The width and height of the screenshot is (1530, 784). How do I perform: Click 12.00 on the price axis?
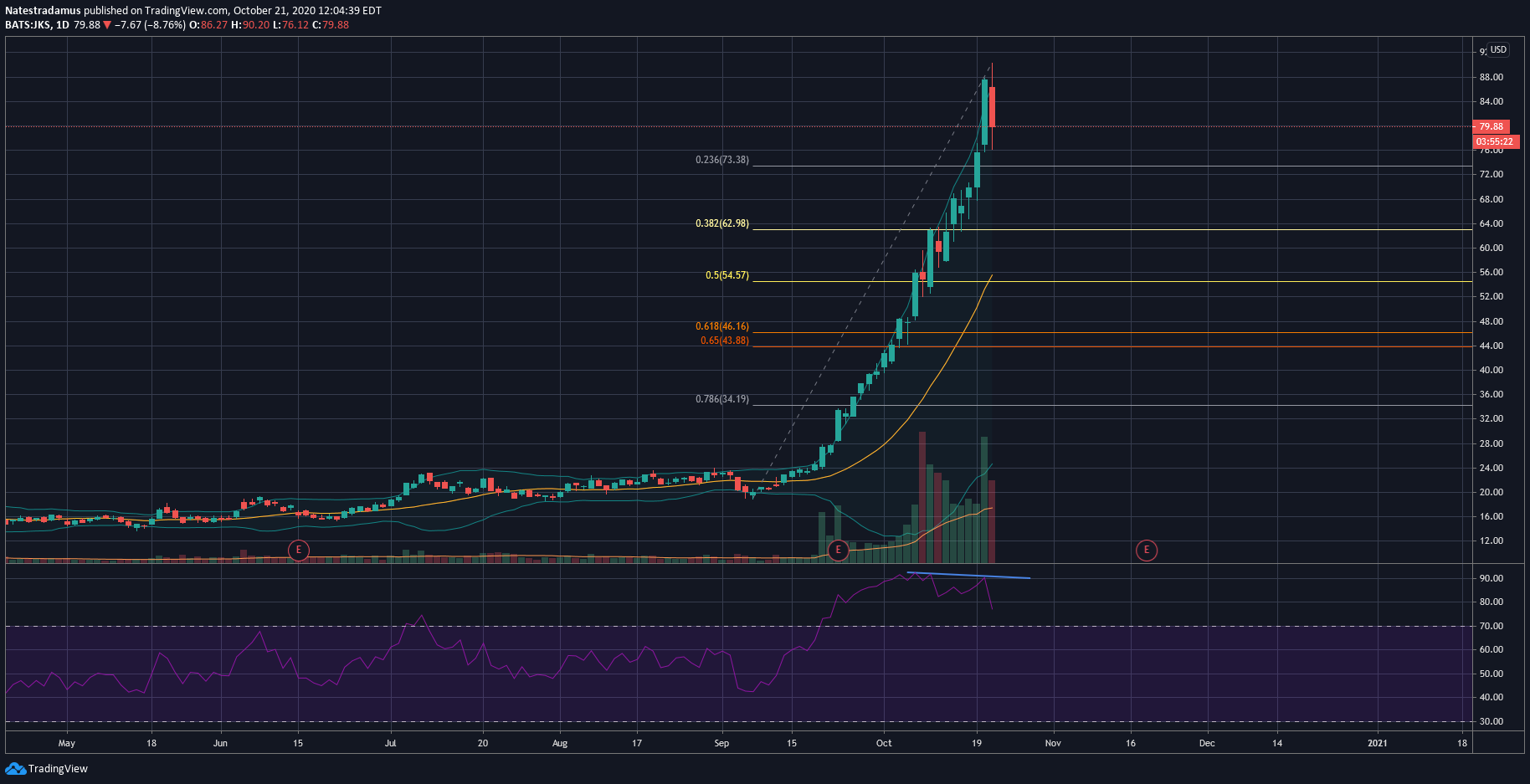(1491, 541)
